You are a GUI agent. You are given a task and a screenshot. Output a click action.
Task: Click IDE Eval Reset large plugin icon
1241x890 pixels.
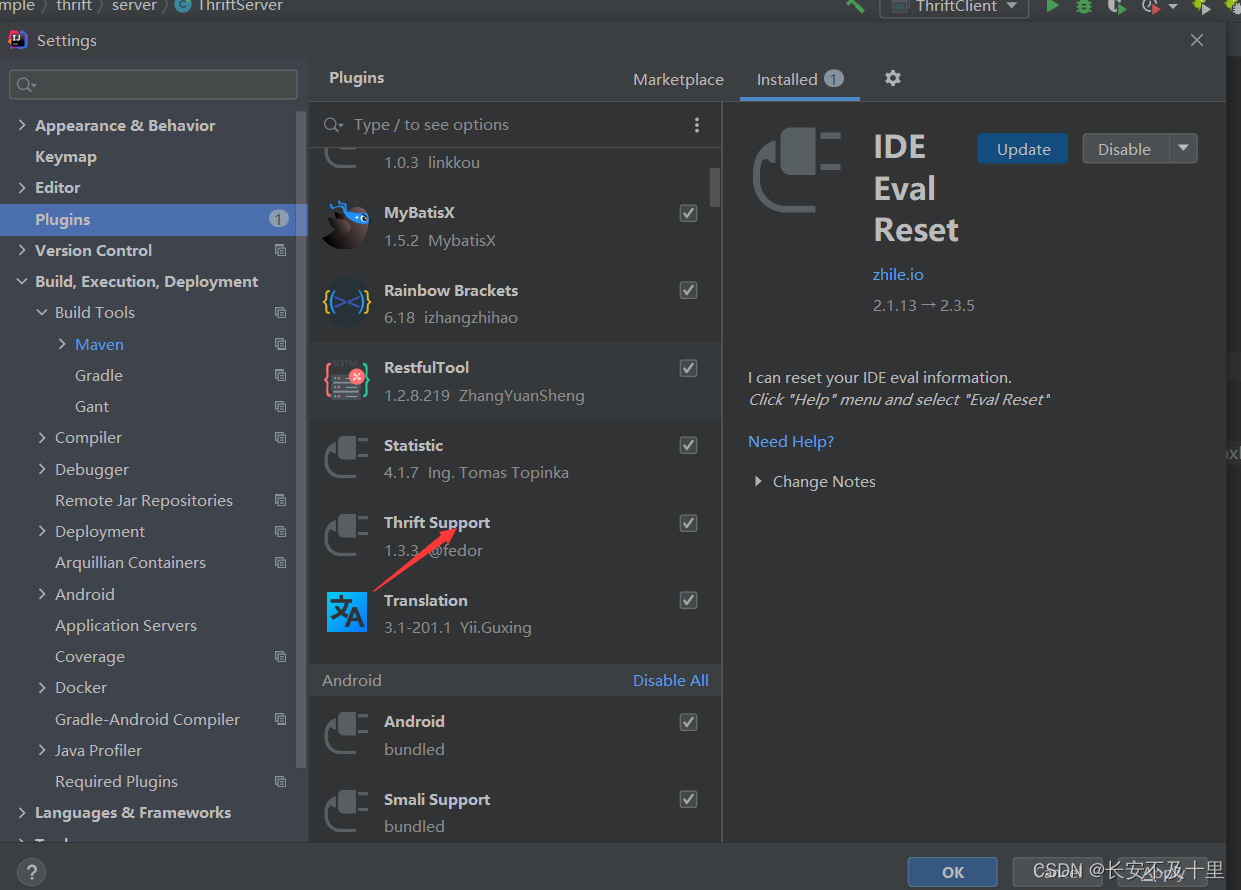[x=797, y=171]
